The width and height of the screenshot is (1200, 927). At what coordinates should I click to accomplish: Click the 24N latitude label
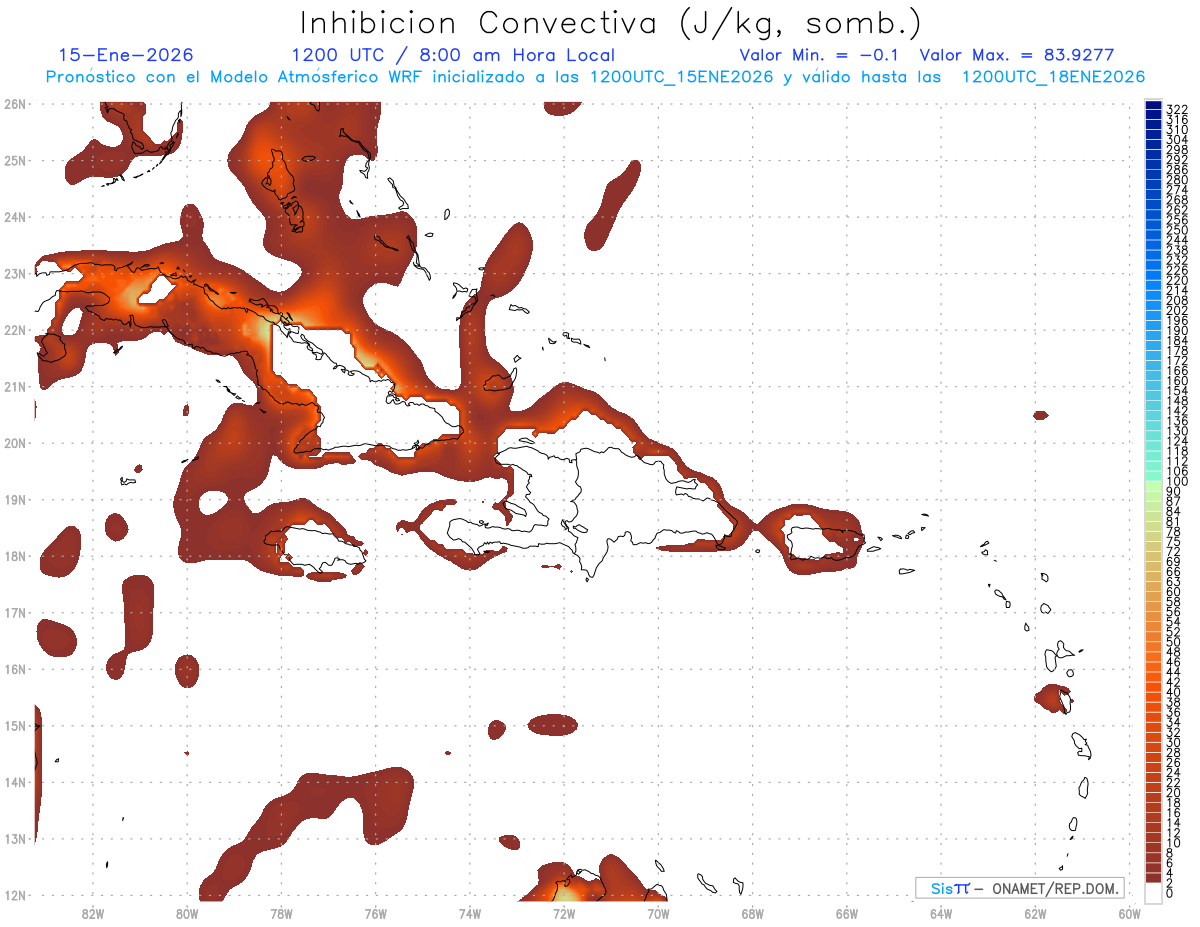(14, 216)
